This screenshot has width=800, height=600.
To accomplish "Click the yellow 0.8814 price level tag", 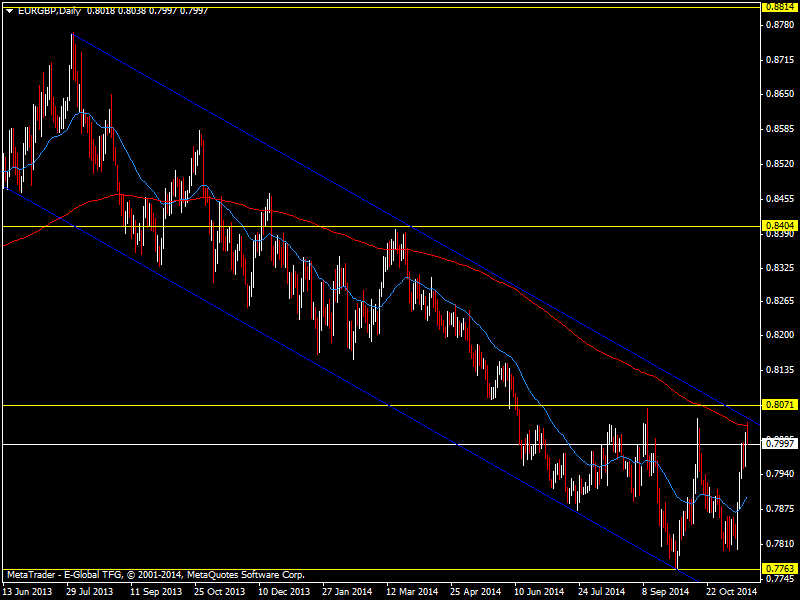I will [779, 7].
